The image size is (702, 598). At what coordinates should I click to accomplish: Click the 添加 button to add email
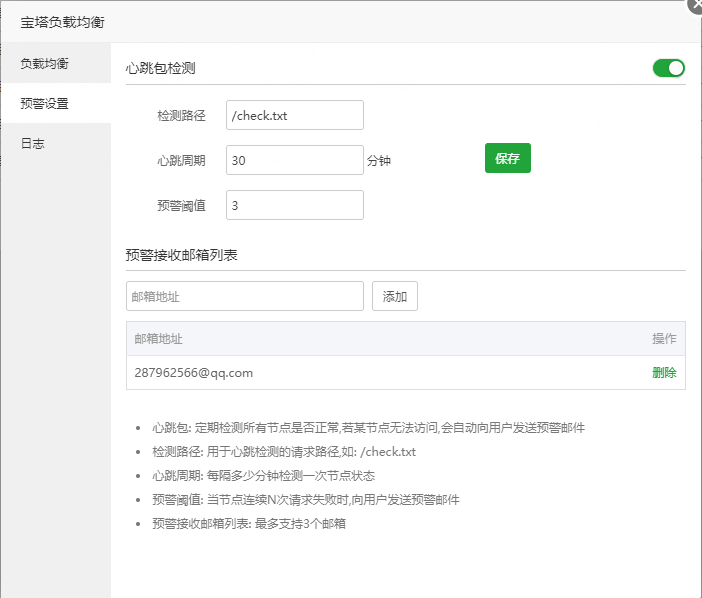click(x=395, y=296)
